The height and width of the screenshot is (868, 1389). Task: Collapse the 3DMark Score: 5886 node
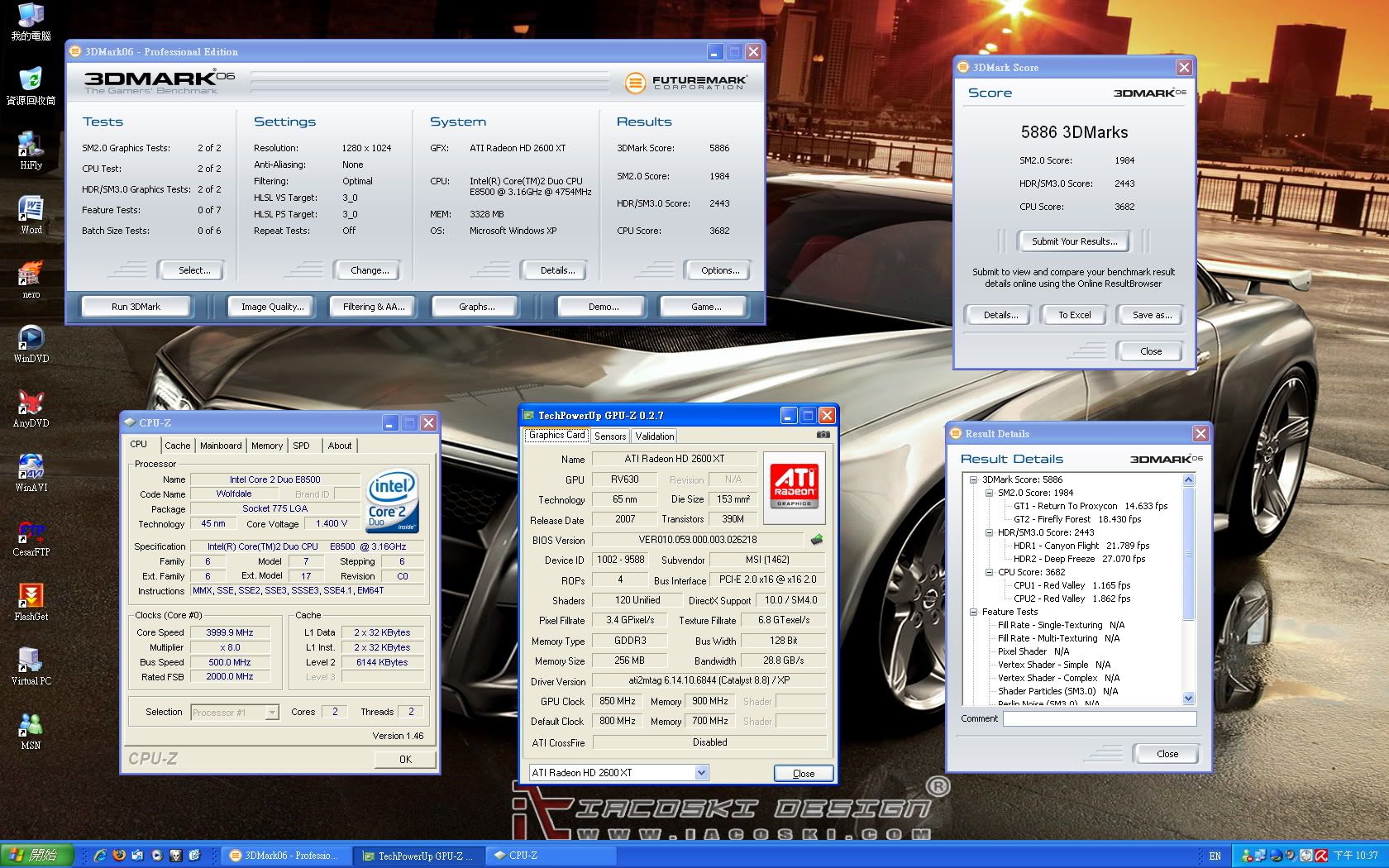tap(973, 479)
